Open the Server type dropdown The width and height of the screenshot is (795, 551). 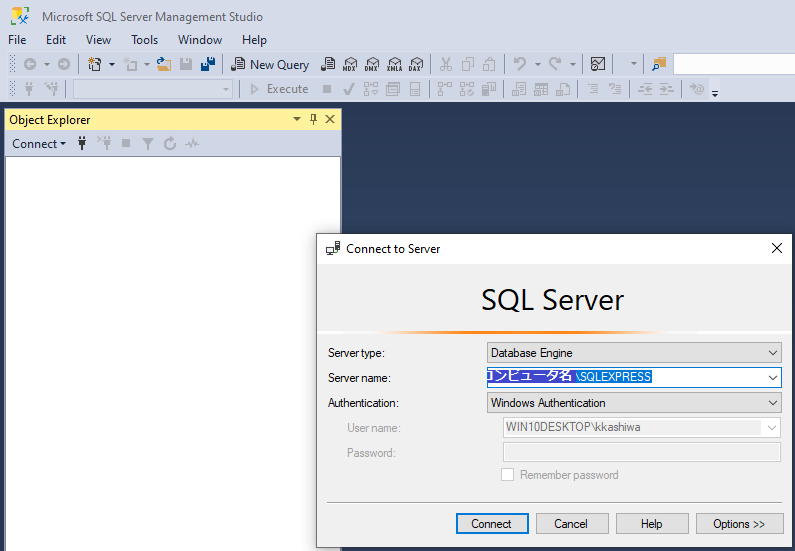click(772, 353)
